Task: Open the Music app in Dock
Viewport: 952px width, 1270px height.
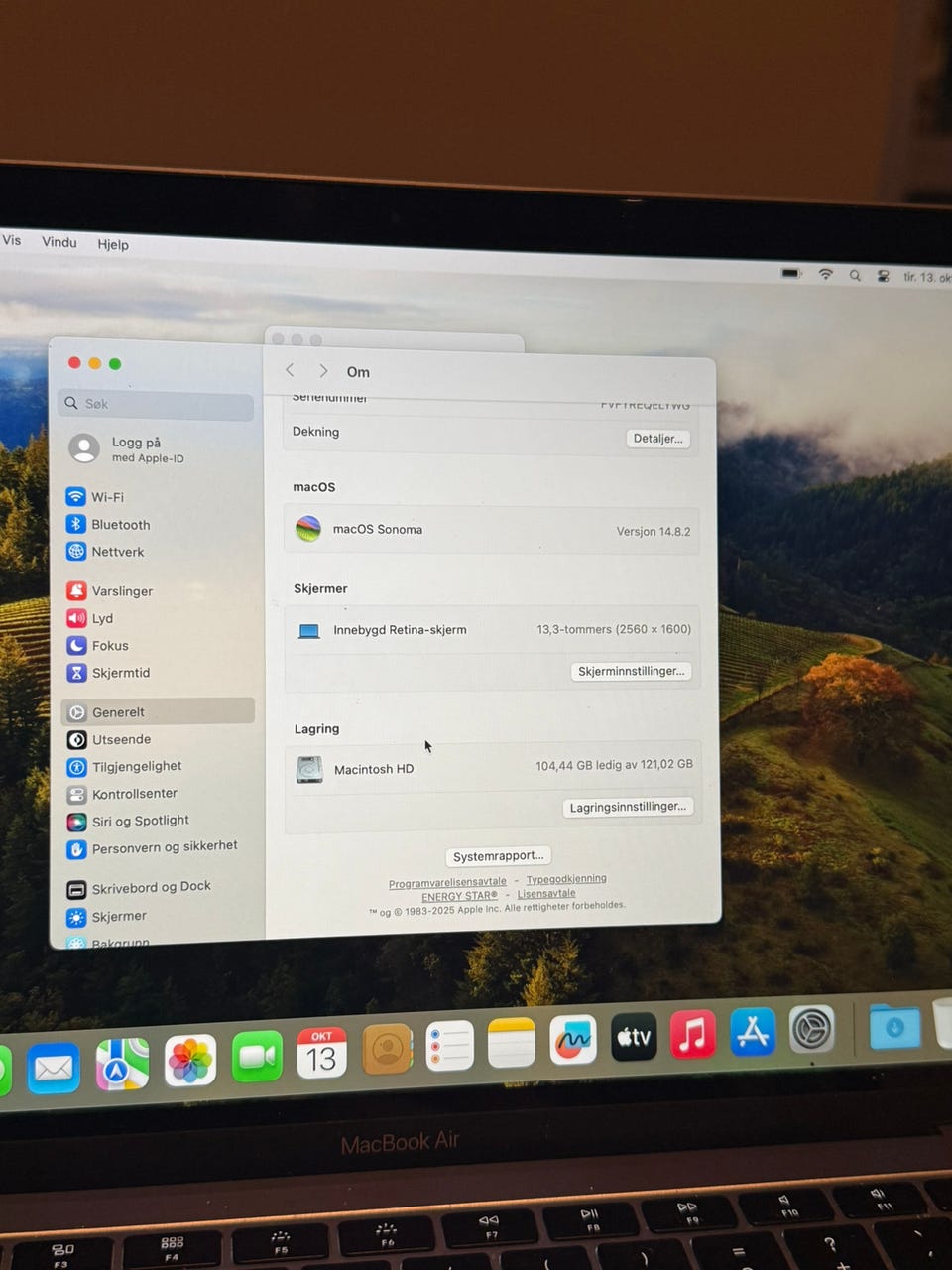Action: [693, 1035]
